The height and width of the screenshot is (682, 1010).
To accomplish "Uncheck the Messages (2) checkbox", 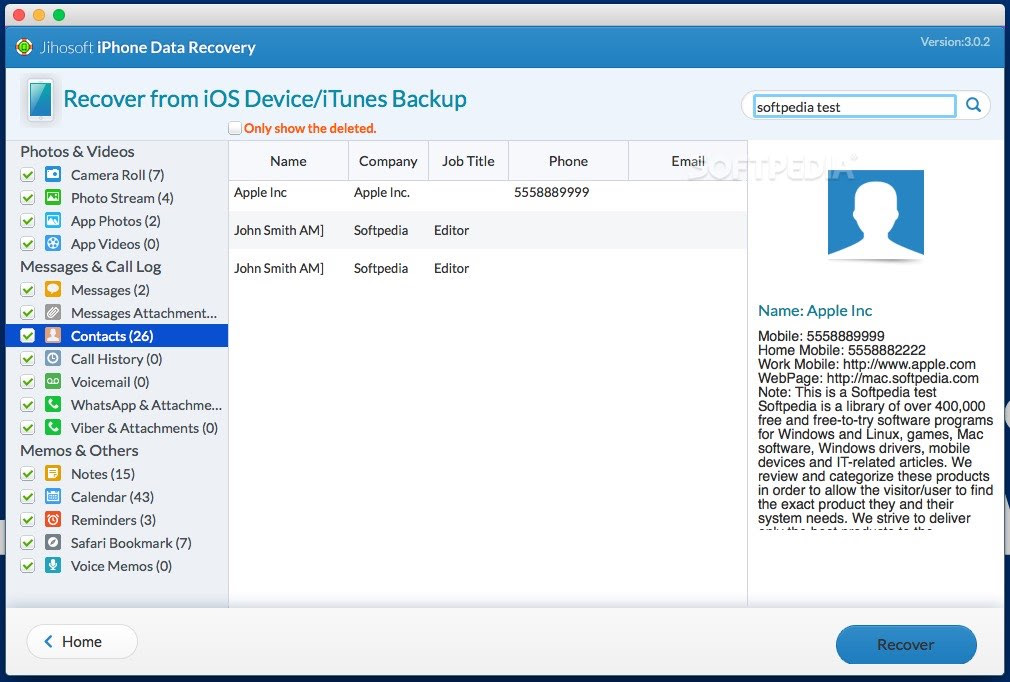I will point(28,290).
